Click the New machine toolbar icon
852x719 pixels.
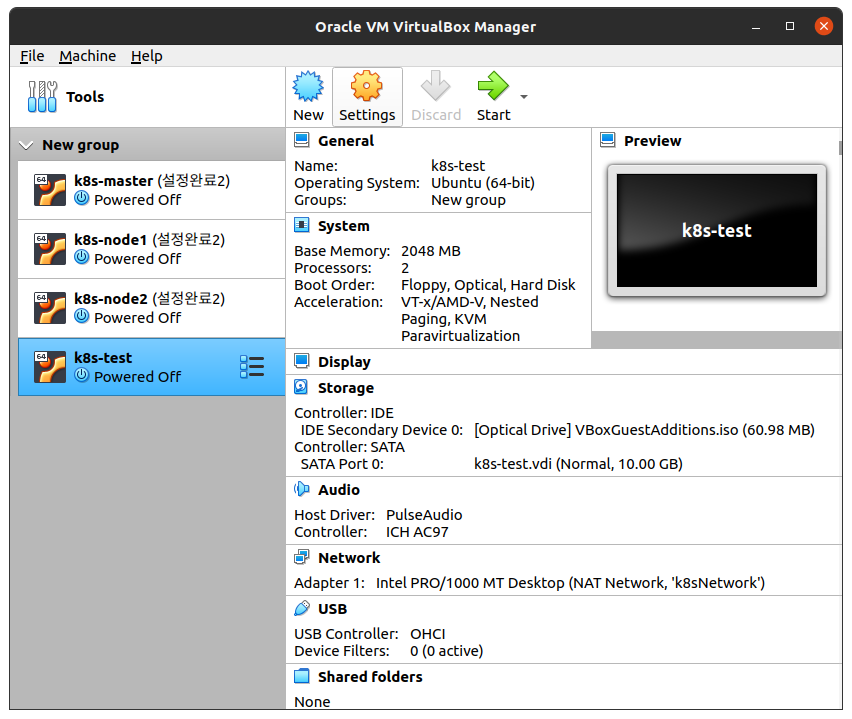pyautogui.click(x=308, y=86)
